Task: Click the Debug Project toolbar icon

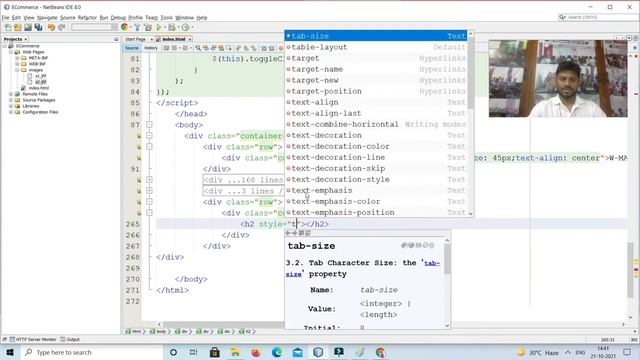Action: [x=172, y=27]
